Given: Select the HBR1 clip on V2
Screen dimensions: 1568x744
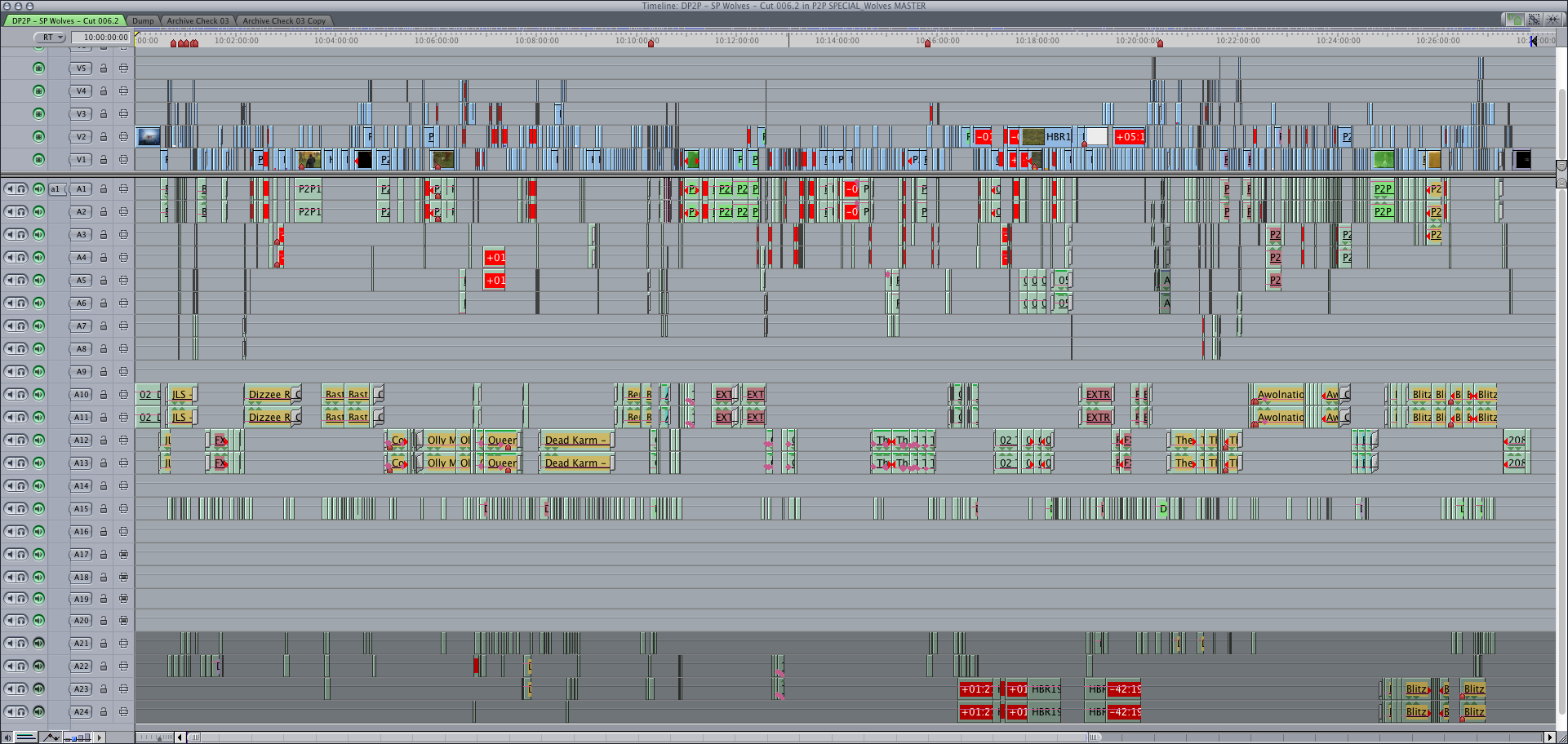Looking at the screenshot, I should 1046,137.
